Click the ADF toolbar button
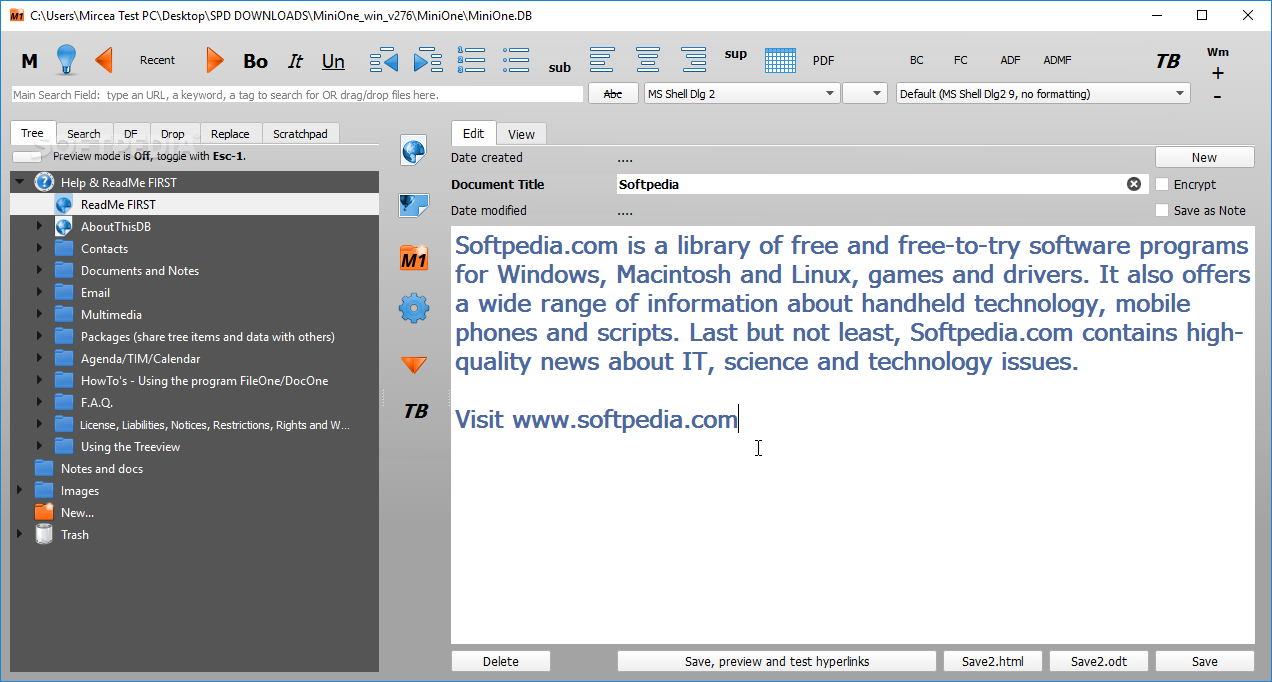 click(x=1011, y=60)
